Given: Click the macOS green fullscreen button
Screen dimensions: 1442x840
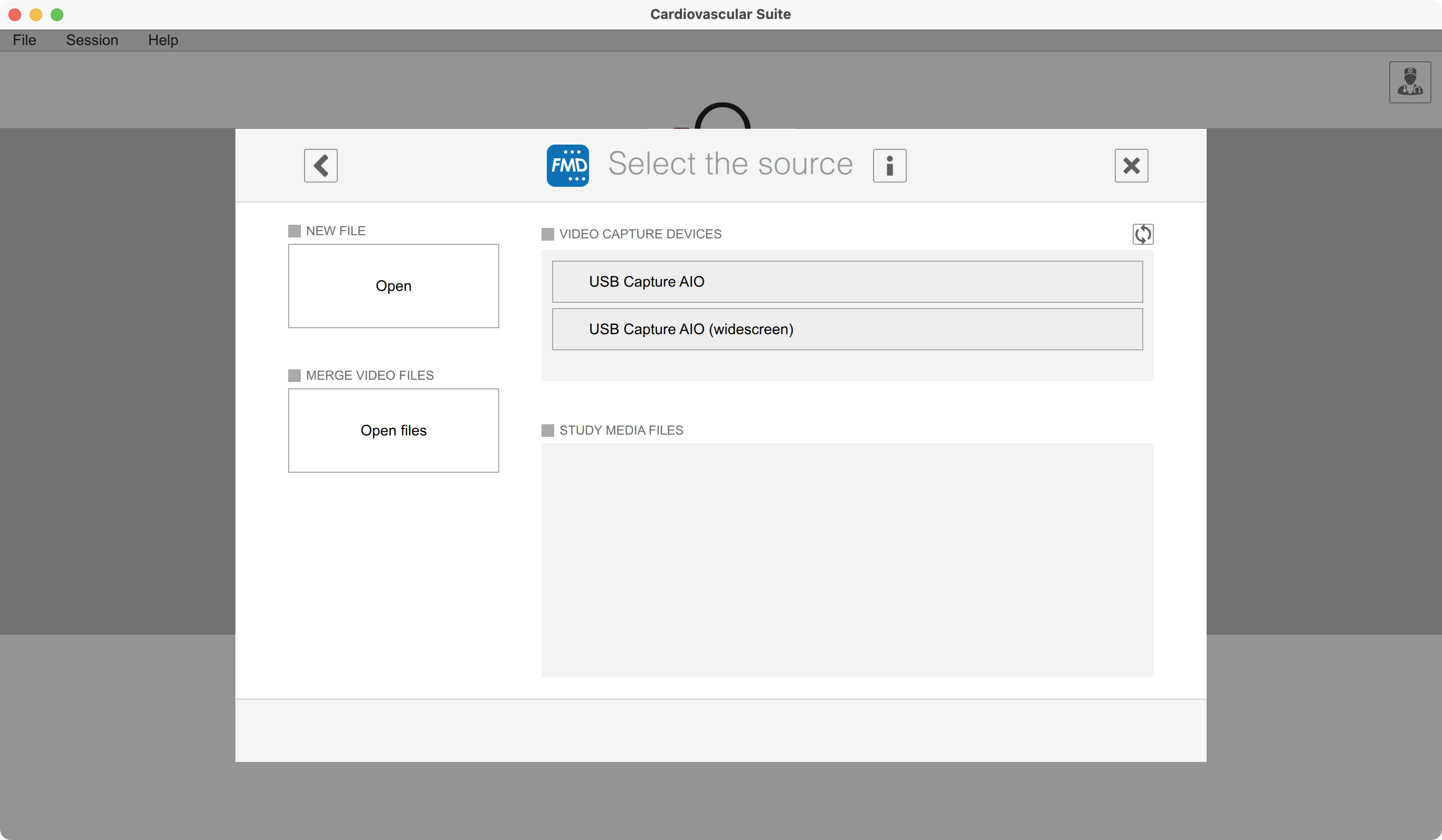Looking at the screenshot, I should point(57,15).
